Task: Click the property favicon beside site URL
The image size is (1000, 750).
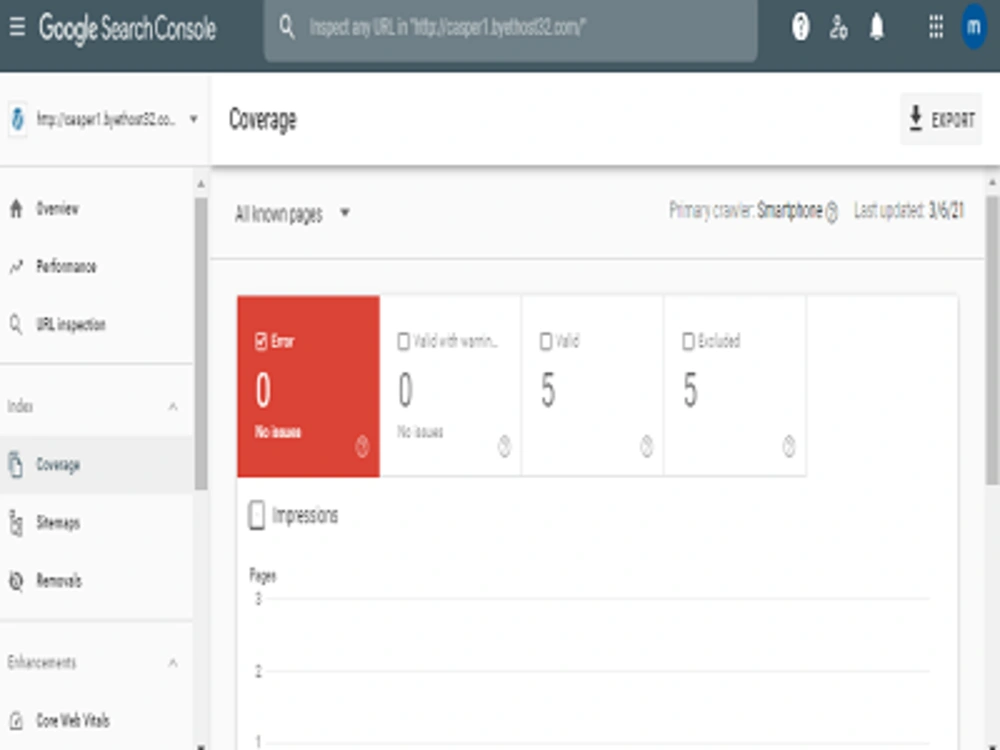Action: pyautogui.click(x=18, y=119)
